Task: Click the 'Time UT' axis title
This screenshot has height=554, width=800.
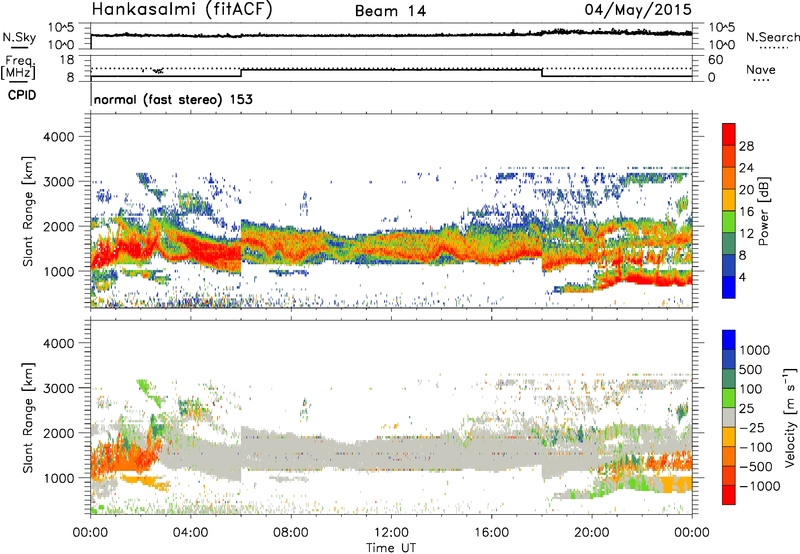Action: pyautogui.click(x=391, y=548)
